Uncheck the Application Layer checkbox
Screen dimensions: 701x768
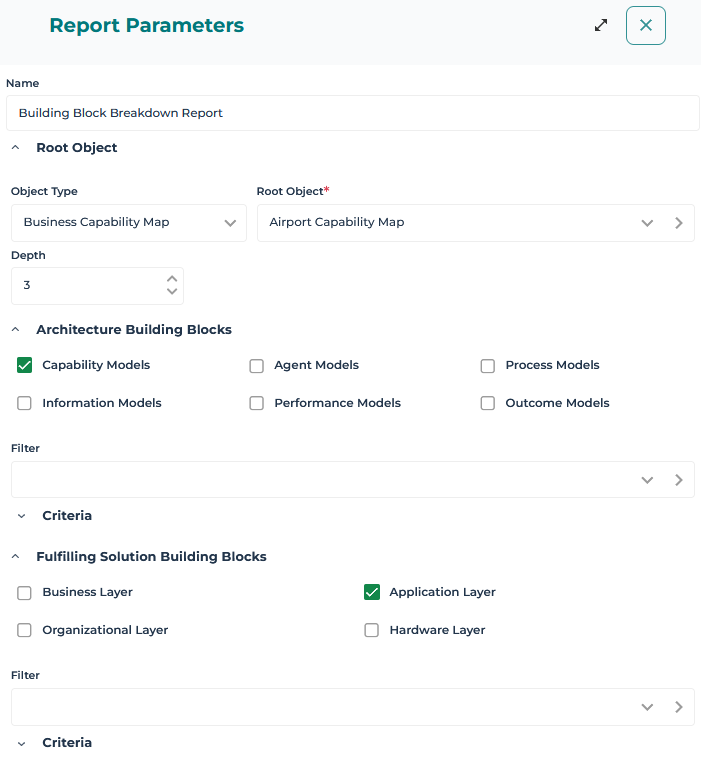pyautogui.click(x=372, y=593)
